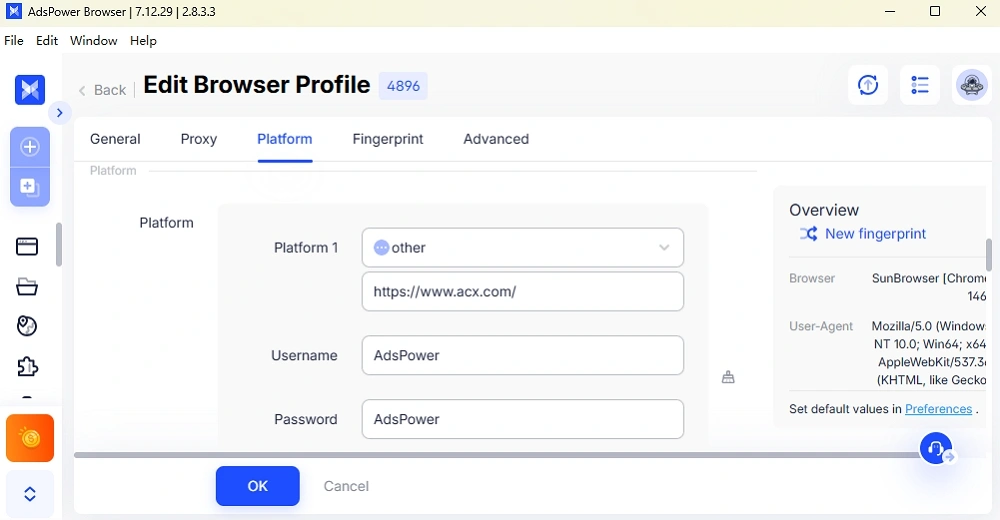1000x520 pixels.
Task: Click the SunBrowser value in Overview
Action: tap(929, 287)
